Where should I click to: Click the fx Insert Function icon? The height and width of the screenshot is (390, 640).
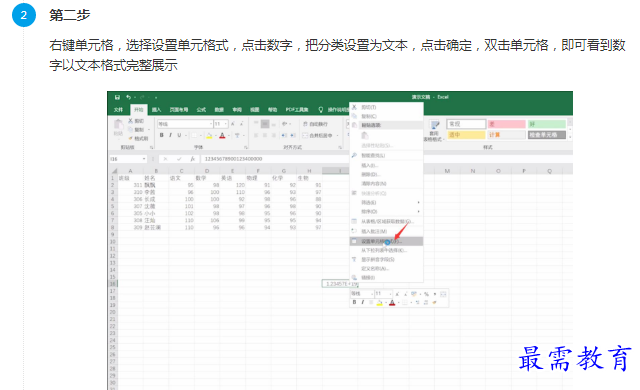tap(192, 159)
